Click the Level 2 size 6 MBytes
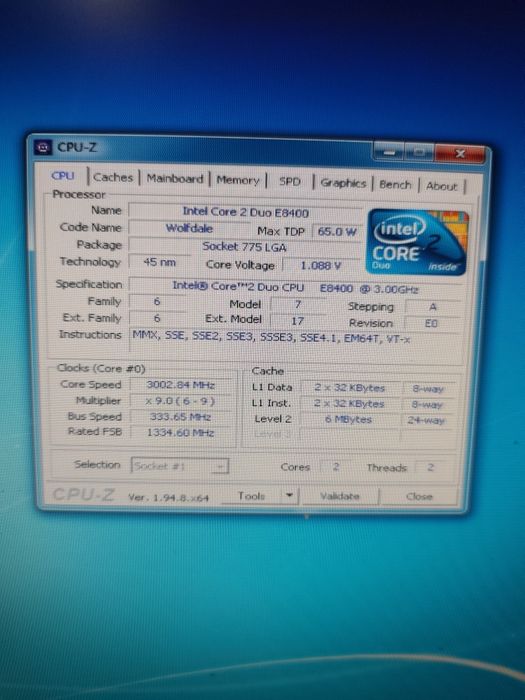 pos(349,420)
